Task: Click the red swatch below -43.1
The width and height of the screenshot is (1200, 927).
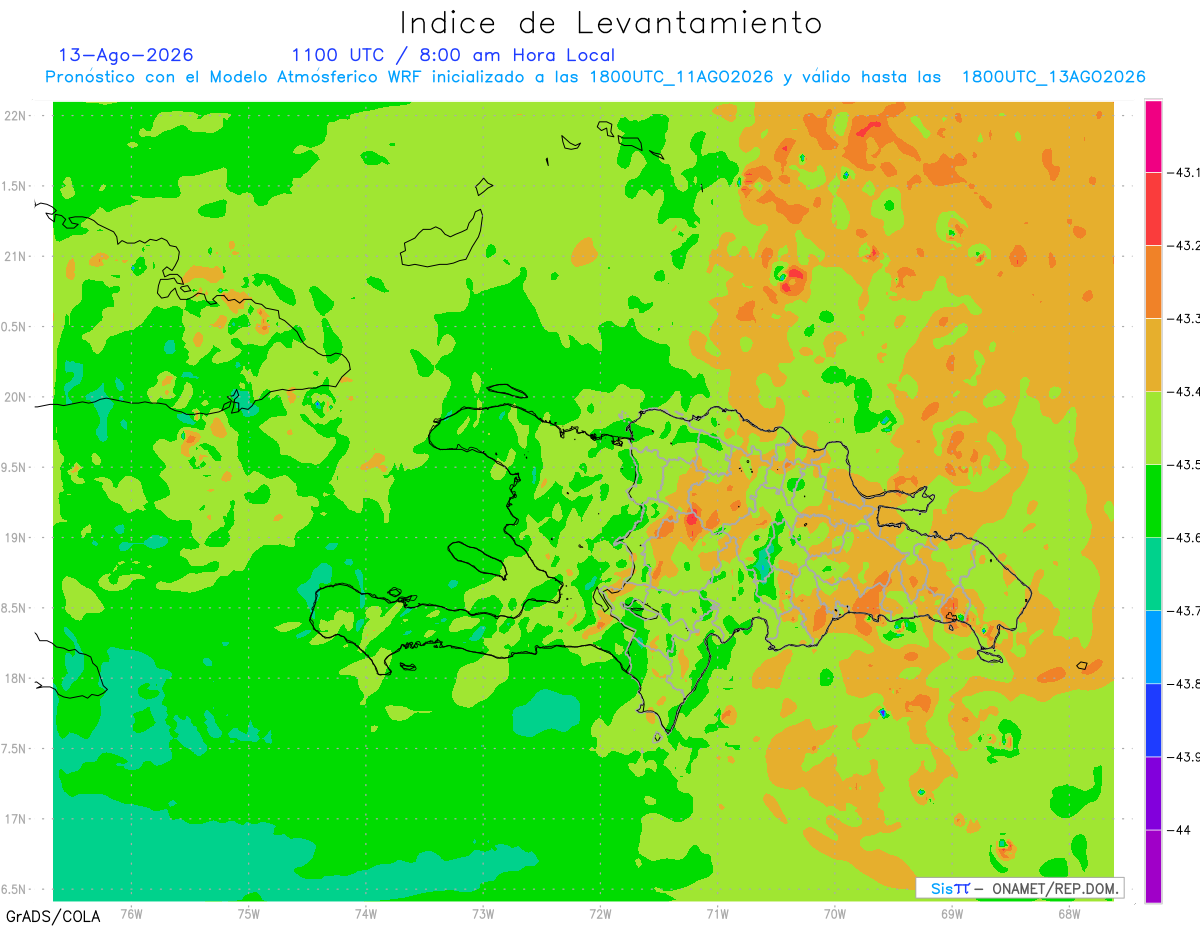Action: pyautogui.click(x=1153, y=208)
